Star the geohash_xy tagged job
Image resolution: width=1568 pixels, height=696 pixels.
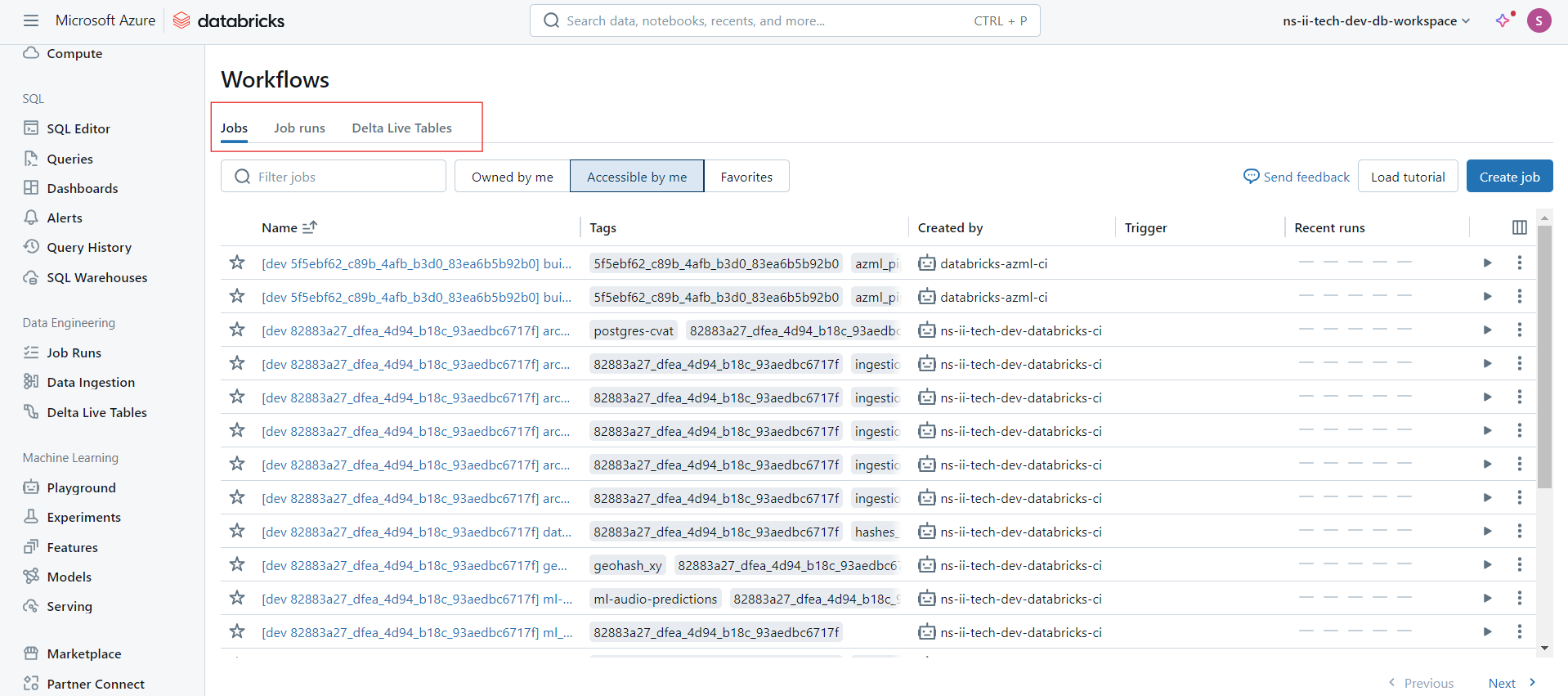pyautogui.click(x=237, y=564)
